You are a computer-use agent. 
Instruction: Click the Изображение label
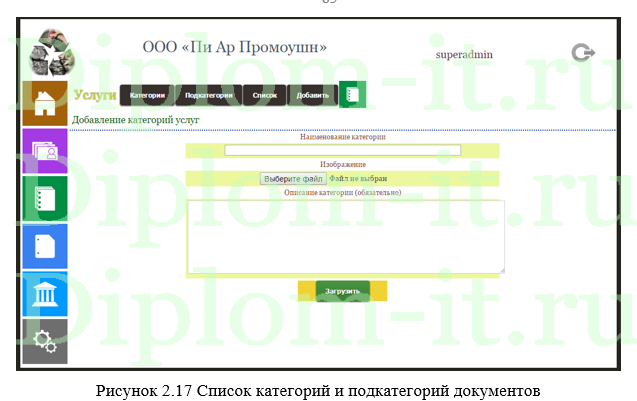pyautogui.click(x=343, y=164)
